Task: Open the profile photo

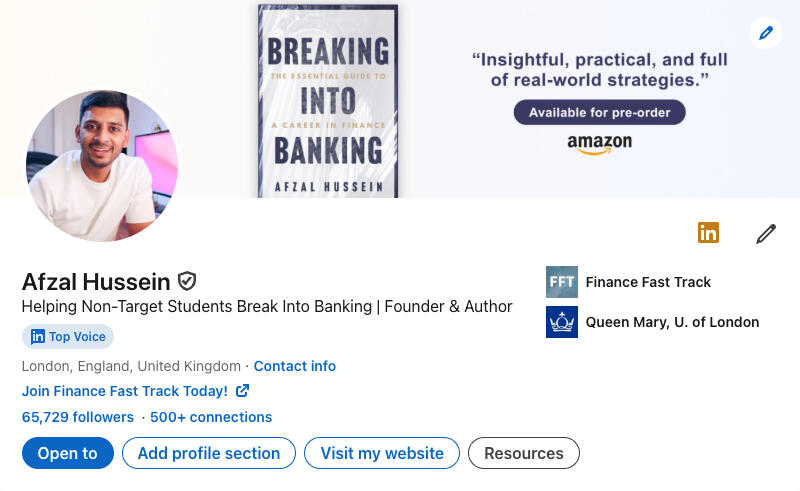Action: pyautogui.click(x=102, y=166)
